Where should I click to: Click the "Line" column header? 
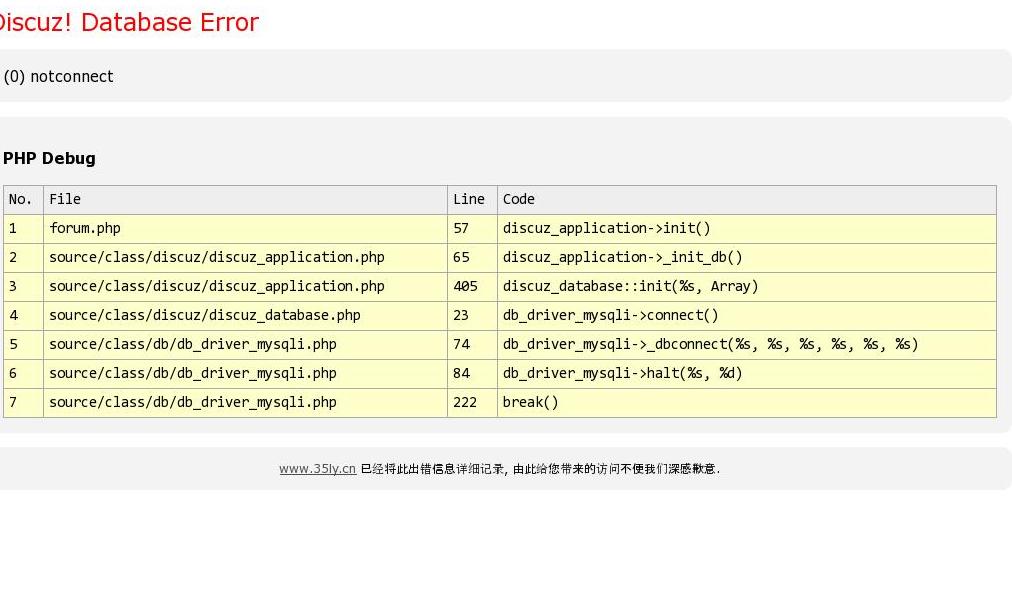[x=472, y=199]
